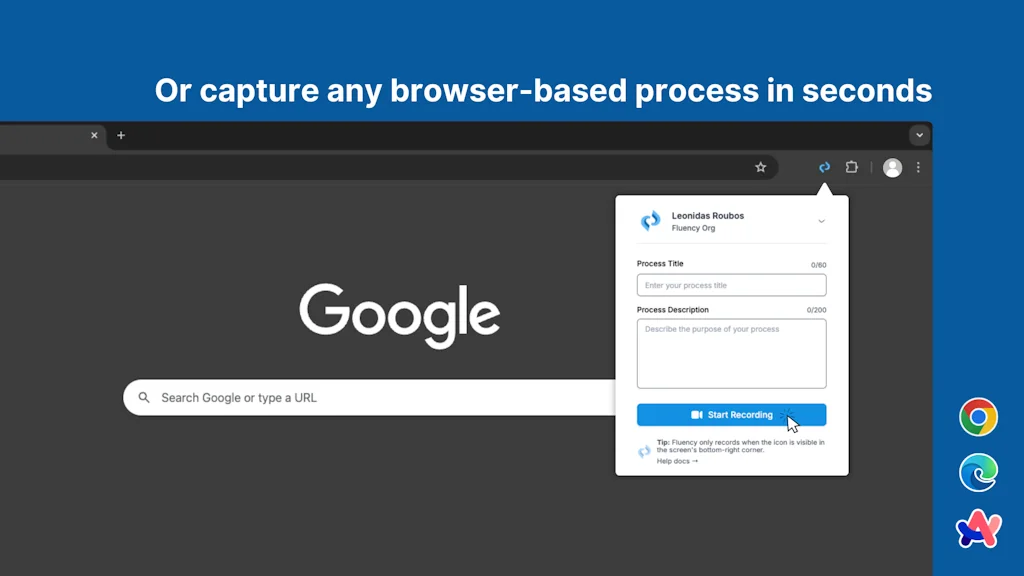Open Chrome's three-dot menu
The width and height of the screenshot is (1024, 576).
tap(918, 168)
